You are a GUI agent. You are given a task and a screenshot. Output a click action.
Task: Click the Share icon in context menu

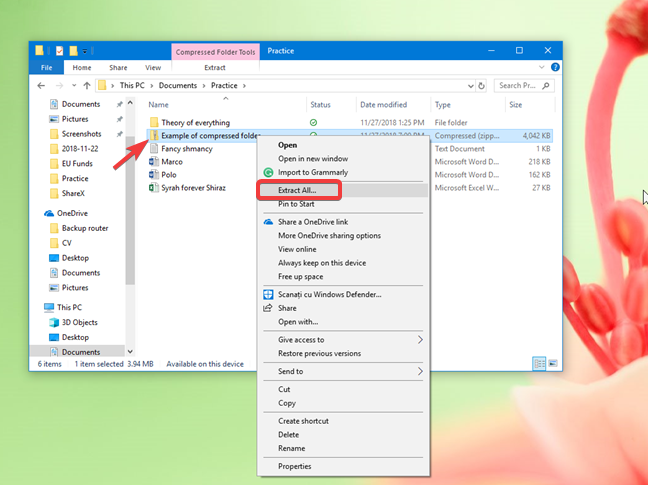pyautogui.click(x=268, y=308)
